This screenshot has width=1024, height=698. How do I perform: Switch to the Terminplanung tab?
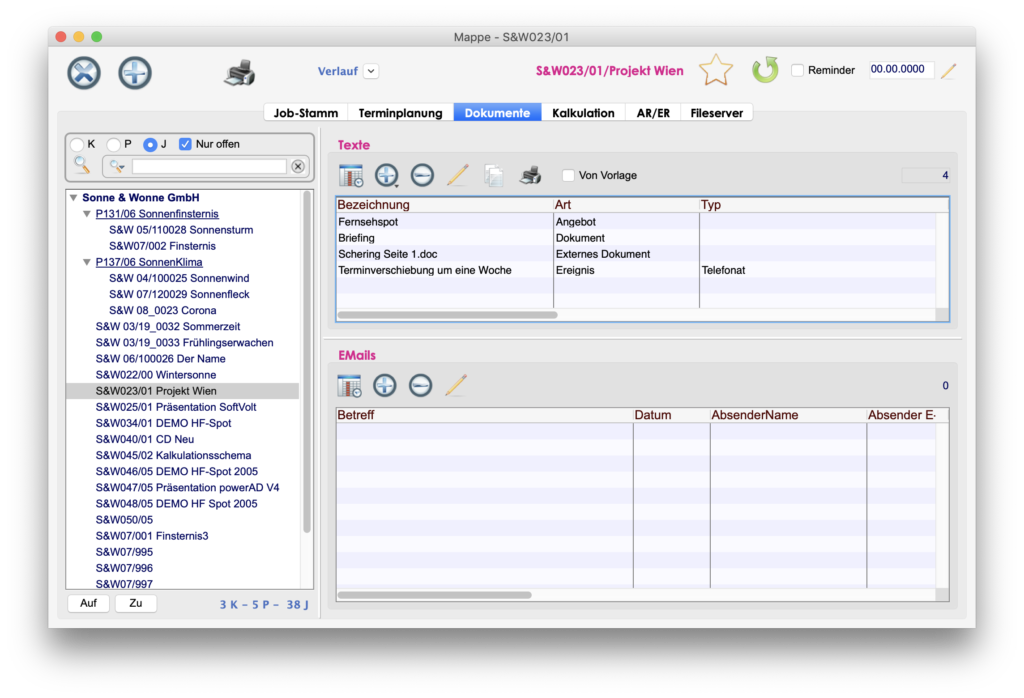click(x=400, y=113)
